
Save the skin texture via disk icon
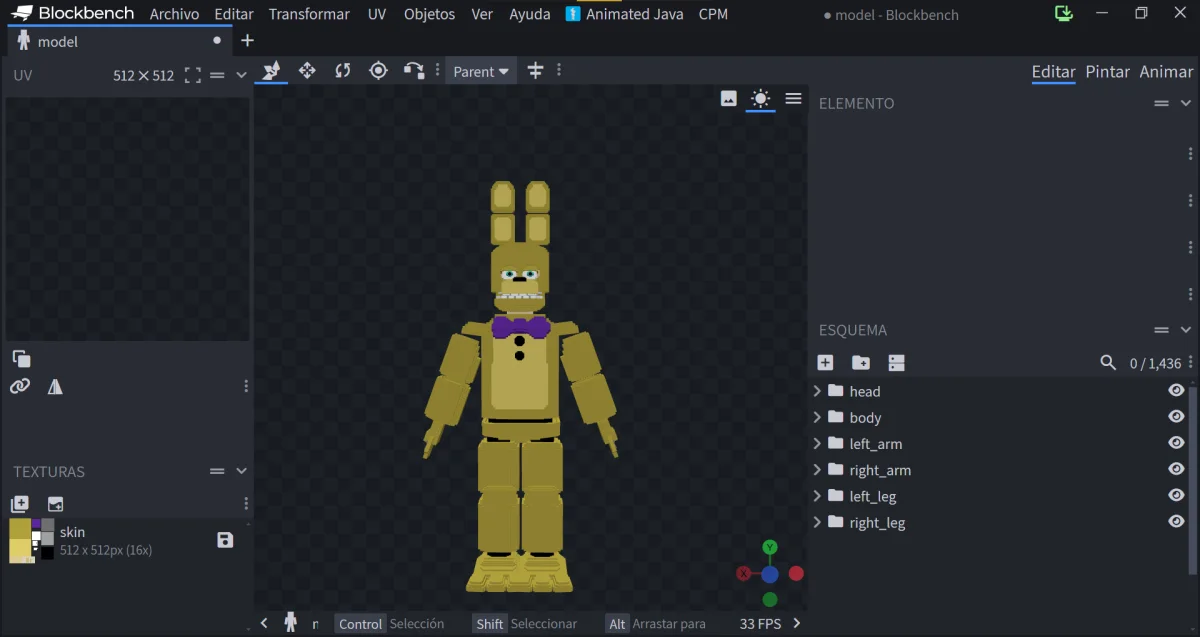(x=225, y=540)
